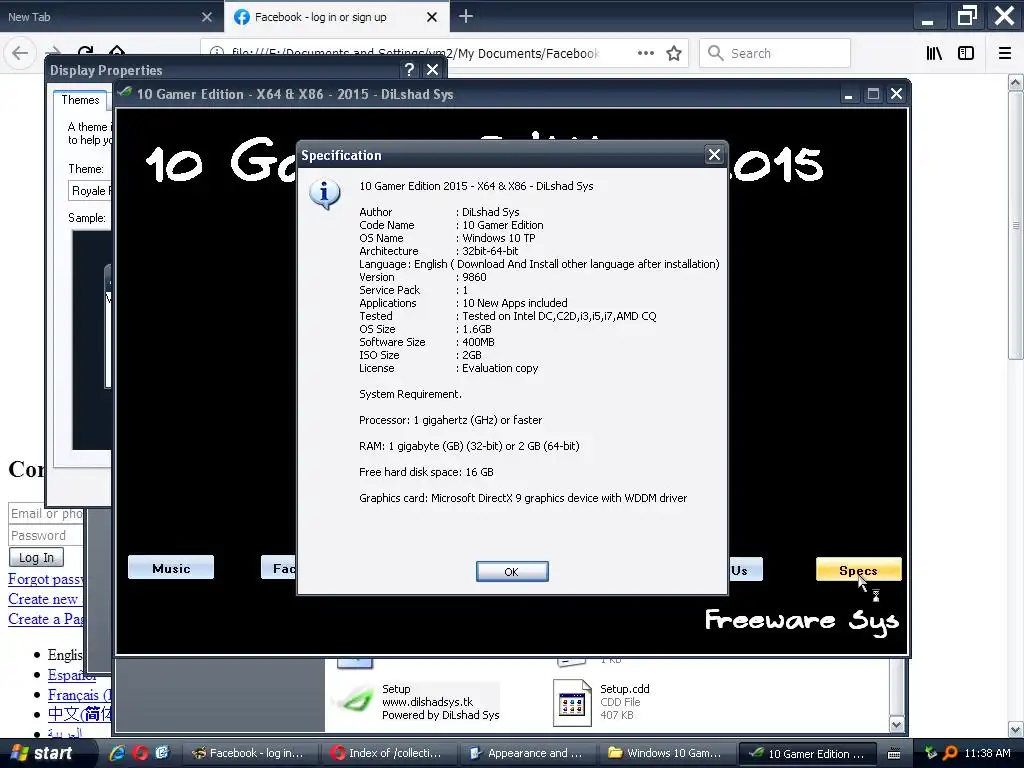
Task: Switch to Appearance and ... taskbar button
Action: pyautogui.click(x=528, y=754)
